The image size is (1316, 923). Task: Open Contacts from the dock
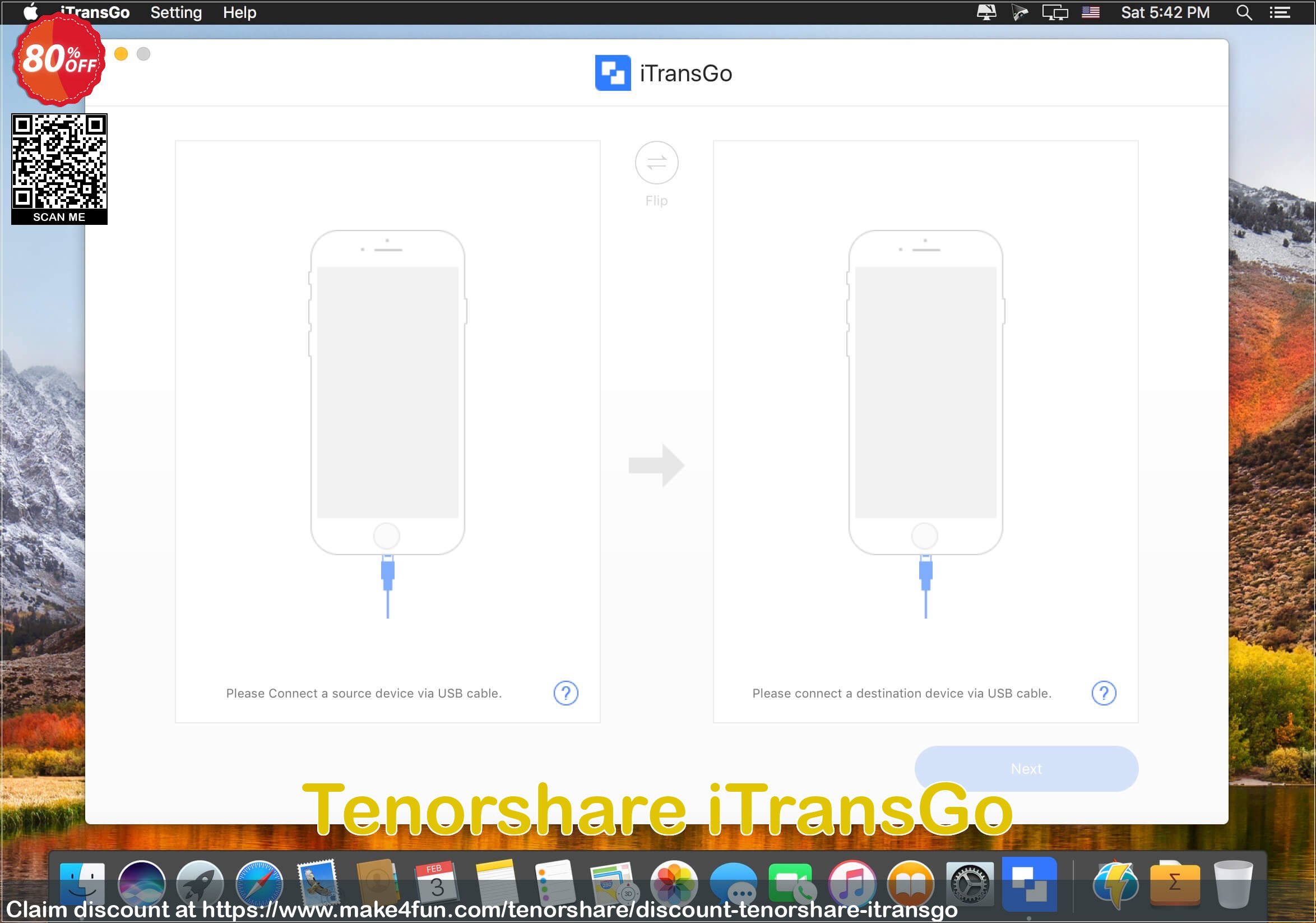click(377, 883)
